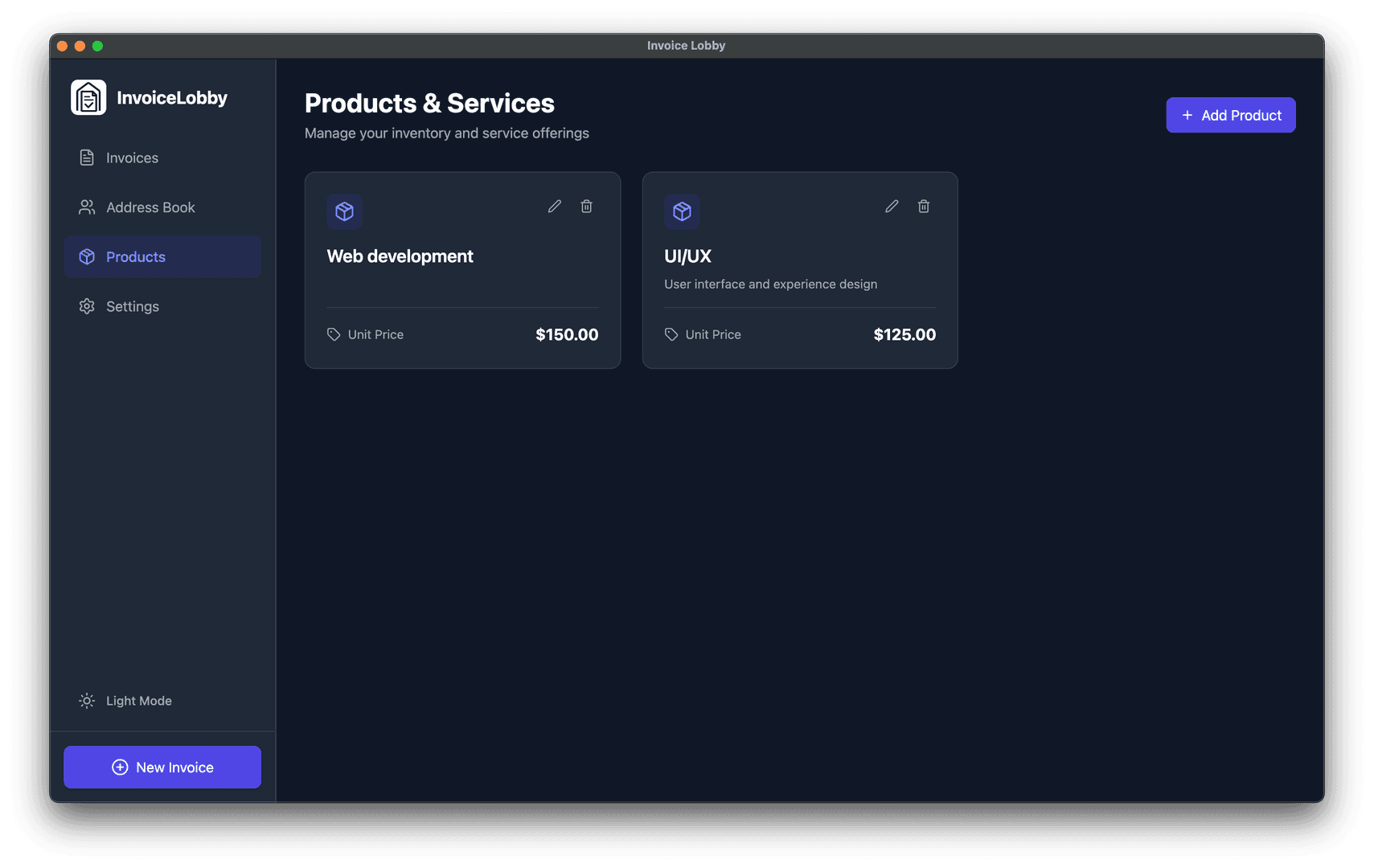
Task: Click the pencil icon on UI/UX card
Action: pos(892,207)
